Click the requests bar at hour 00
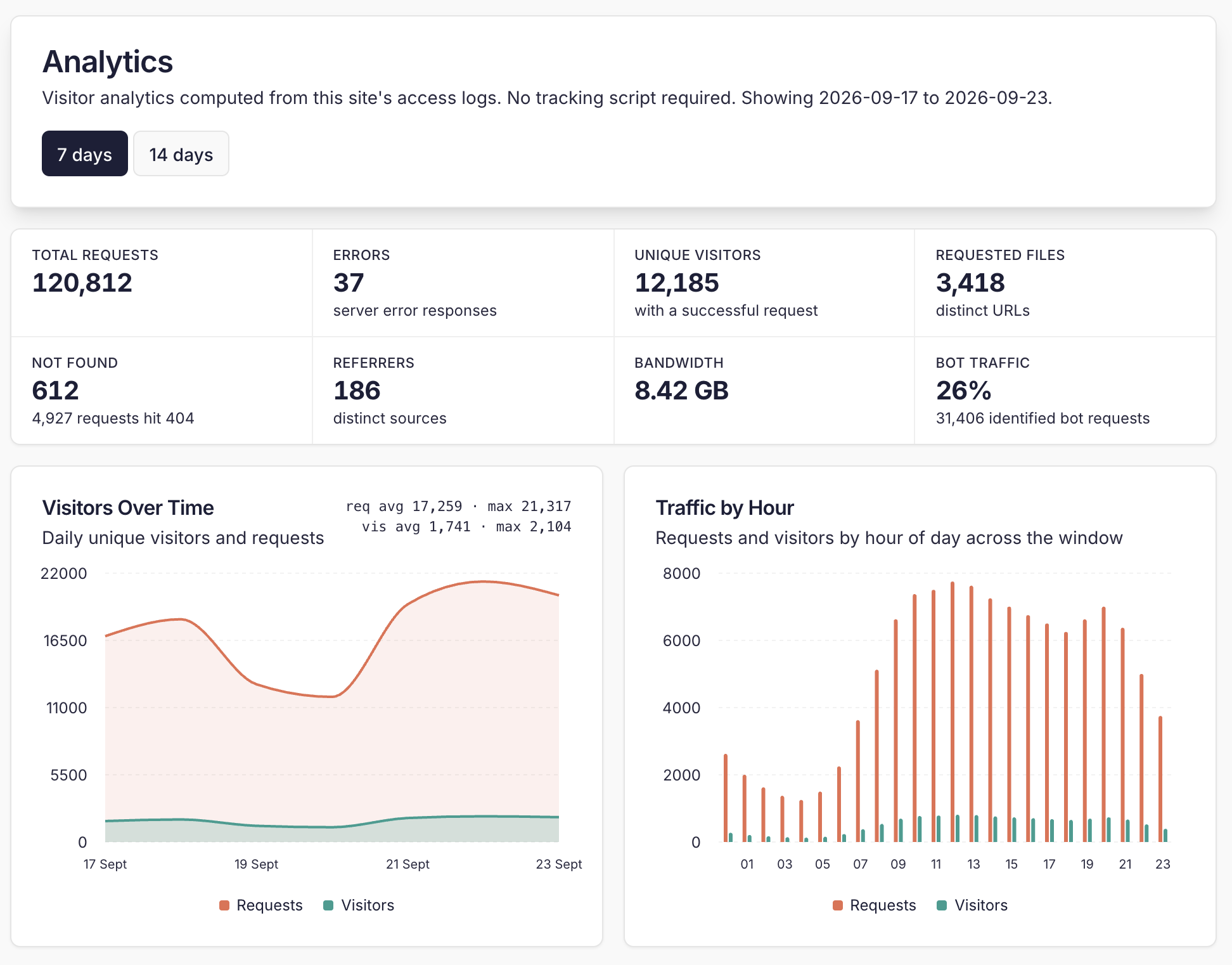Screen dimensions: 1232x965 [726, 798]
